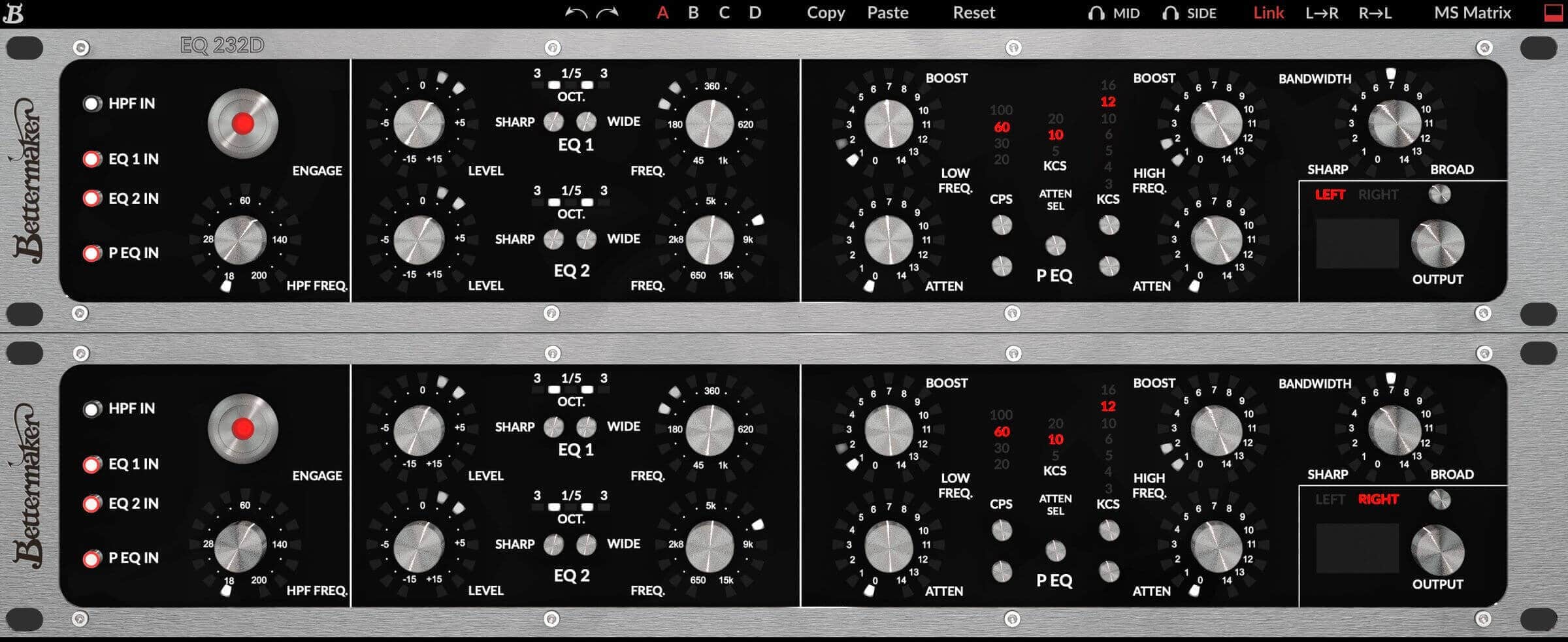The height and width of the screenshot is (642, 1568).
Task: Copy left settings to right with L→R
Action: (x=1322, y=13)
